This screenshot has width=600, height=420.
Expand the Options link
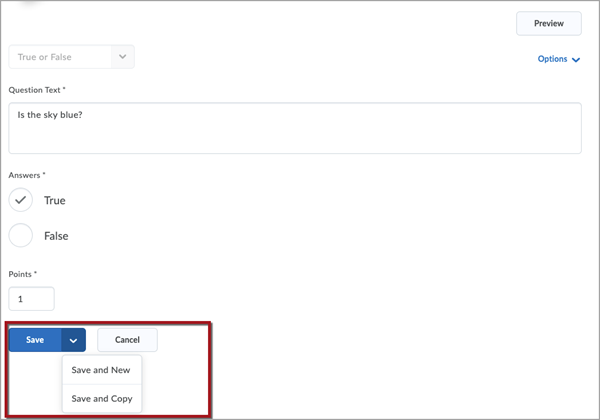[559, 59]
